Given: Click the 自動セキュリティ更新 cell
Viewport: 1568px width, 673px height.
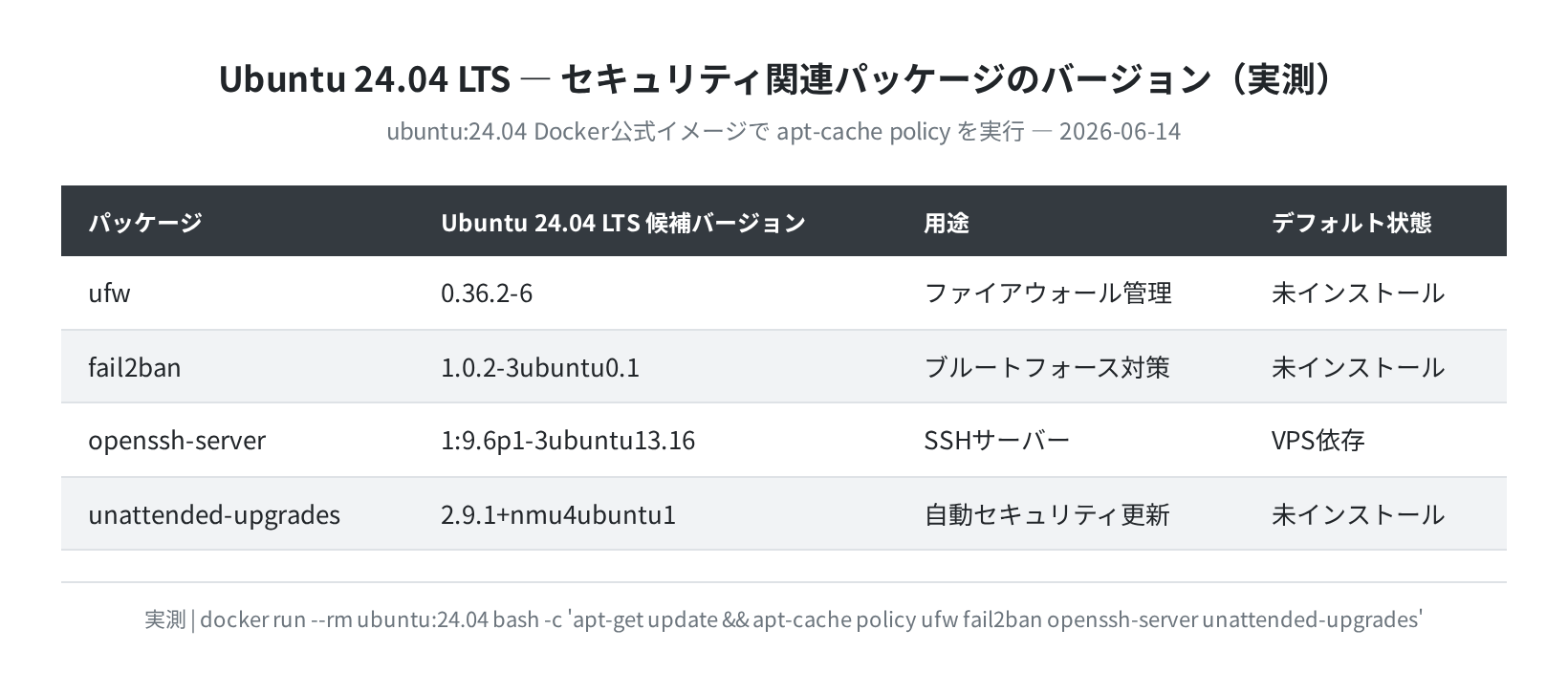Looking at the screenshot, I should pos(1047,514).
